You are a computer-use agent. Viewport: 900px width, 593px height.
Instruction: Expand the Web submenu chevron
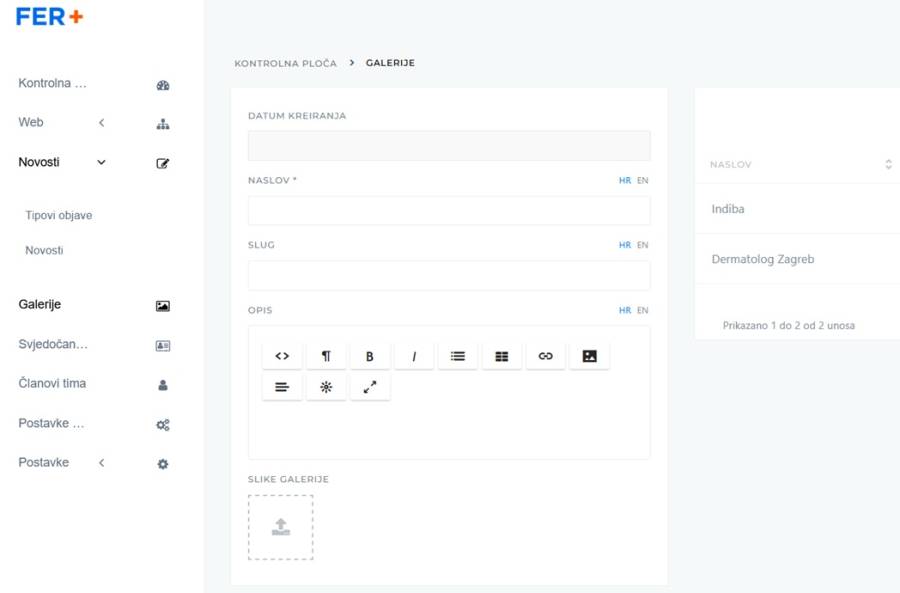coord(102,122)
